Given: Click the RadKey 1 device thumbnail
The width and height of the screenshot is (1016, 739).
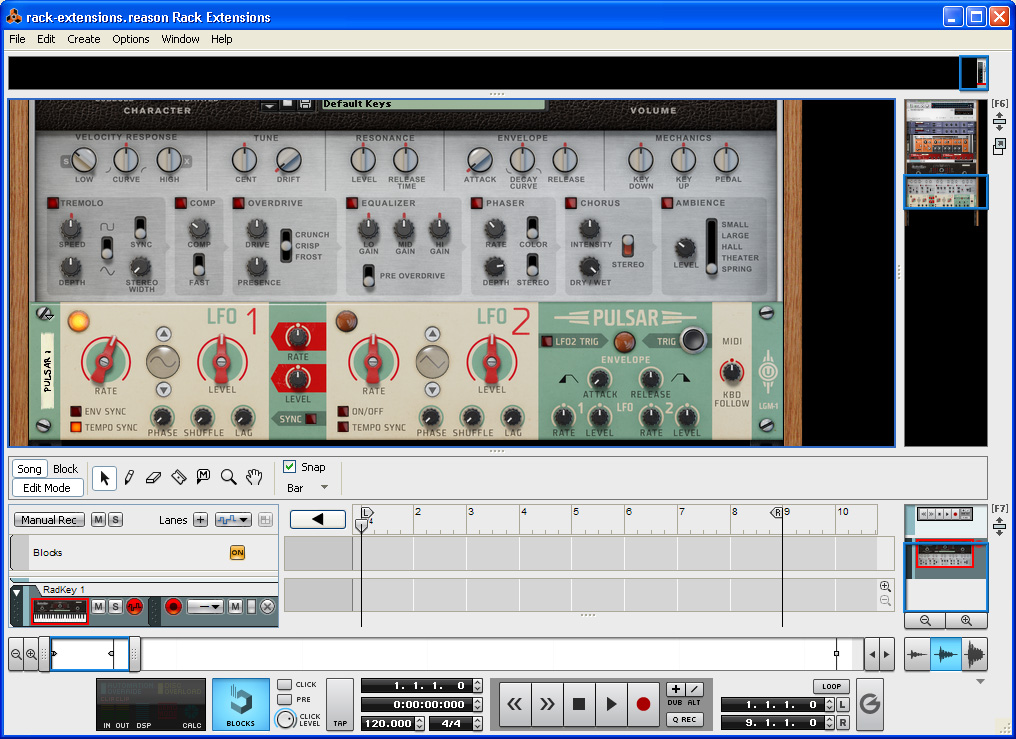Looking at the screenshot, I should click(x=60, y=611).
